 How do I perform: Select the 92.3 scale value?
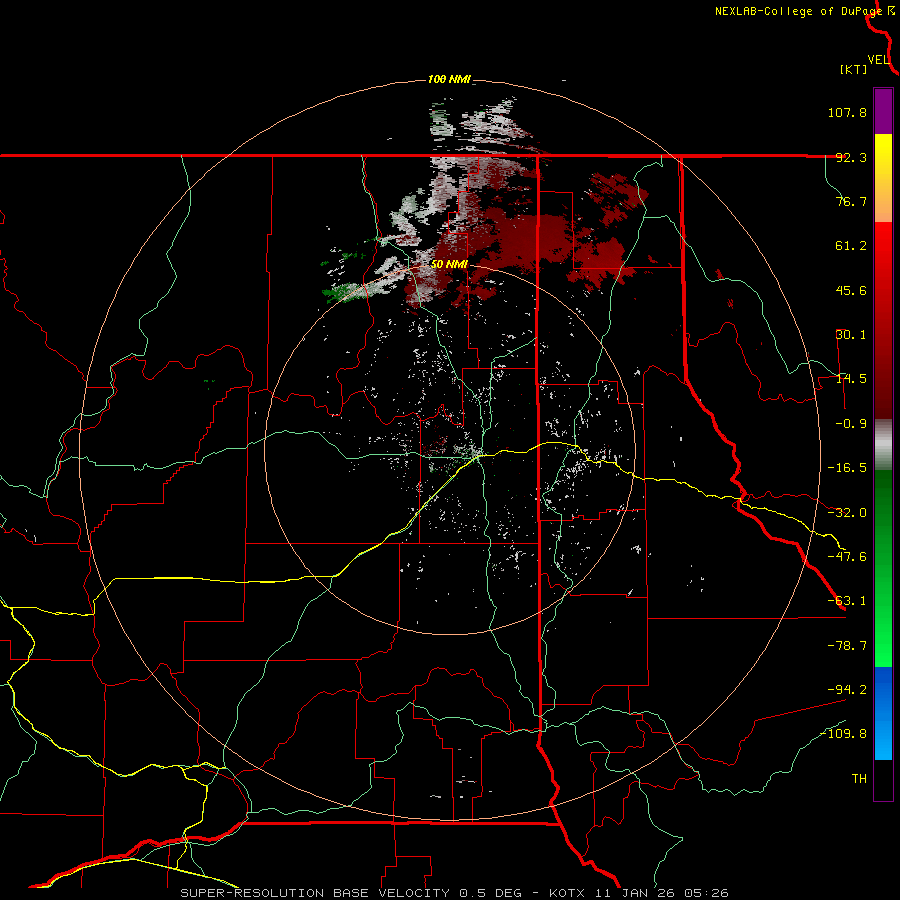coord(851,157)
